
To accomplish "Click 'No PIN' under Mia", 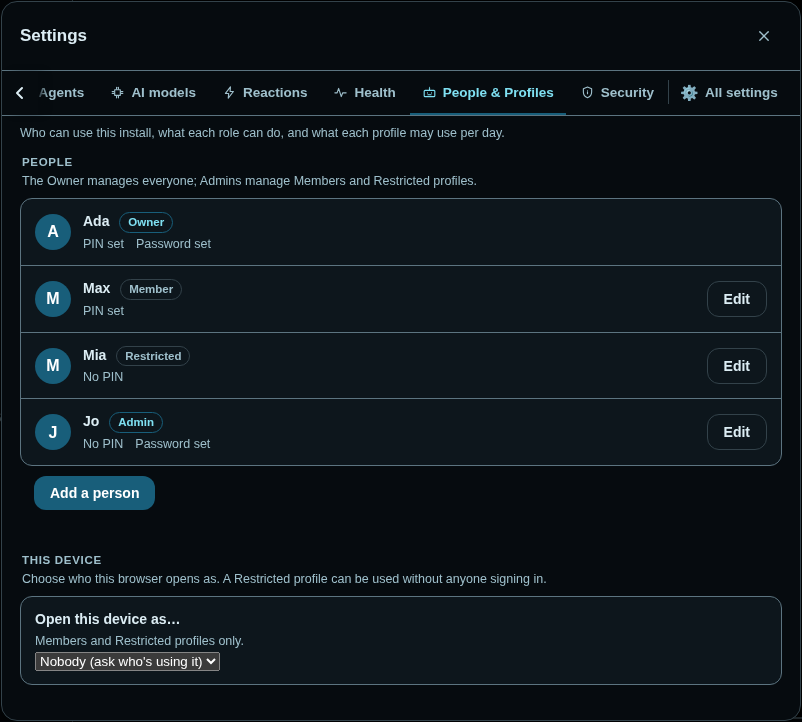I will coord(103,377).
